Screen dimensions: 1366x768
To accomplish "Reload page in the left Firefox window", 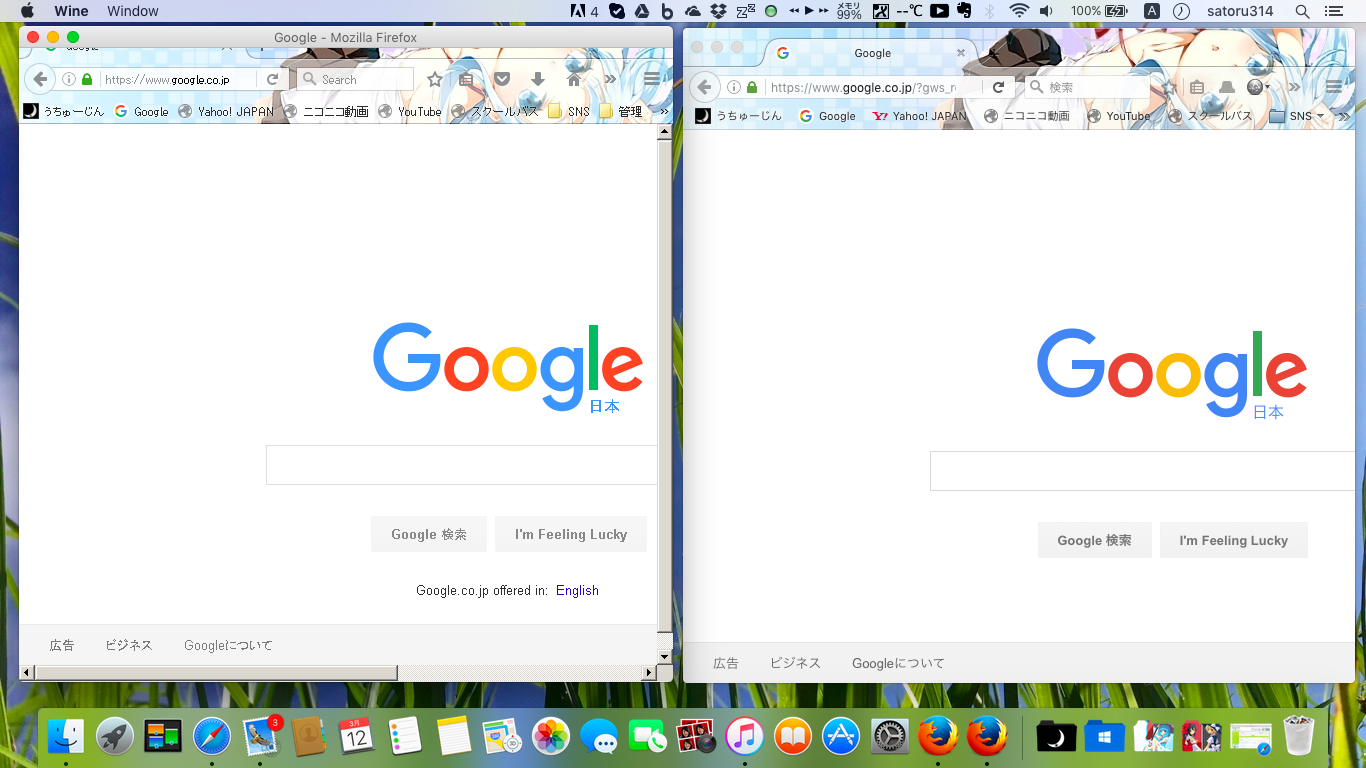I will (x=271, y=79).
